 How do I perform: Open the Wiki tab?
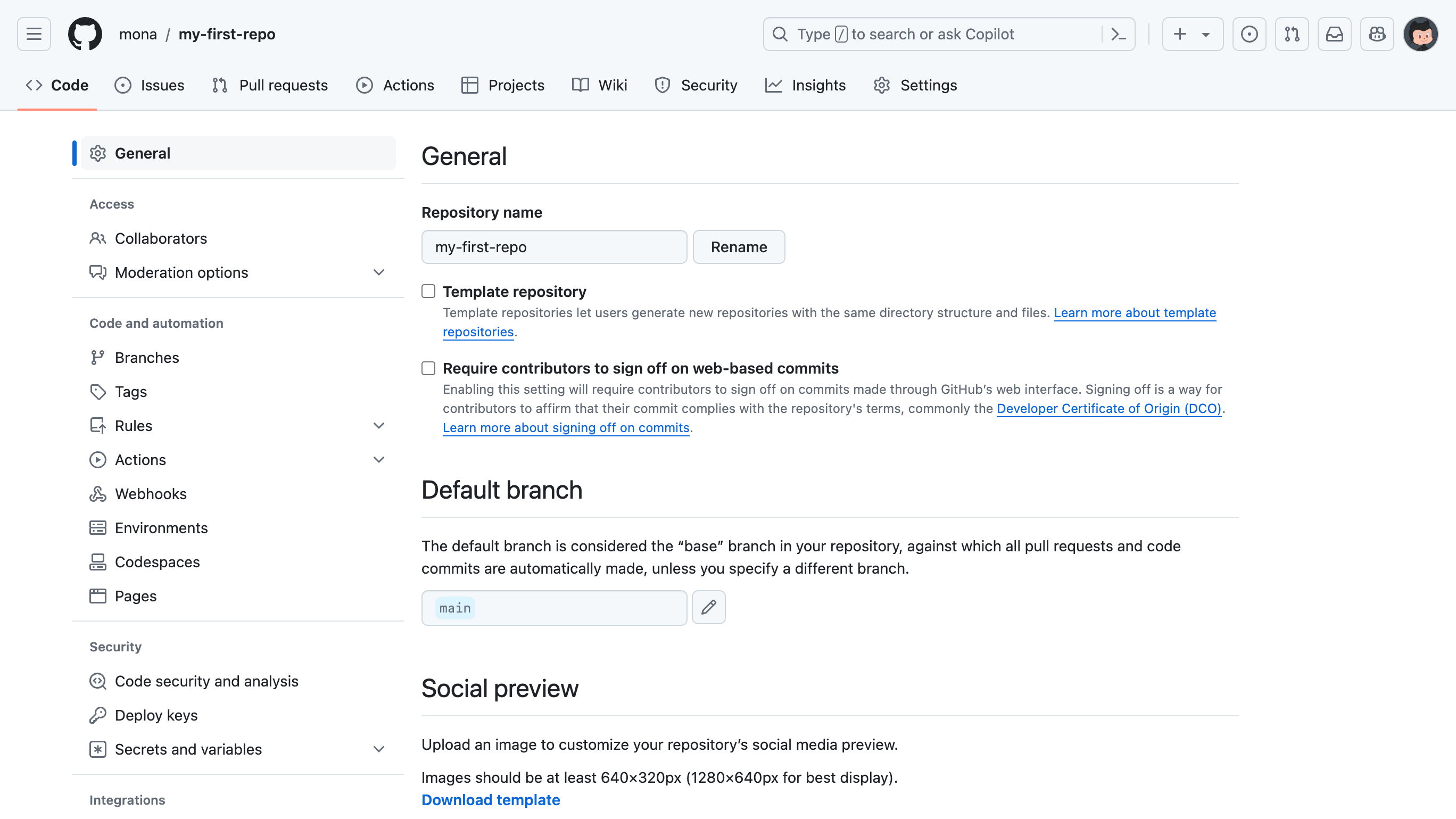[x=599, y=85]
